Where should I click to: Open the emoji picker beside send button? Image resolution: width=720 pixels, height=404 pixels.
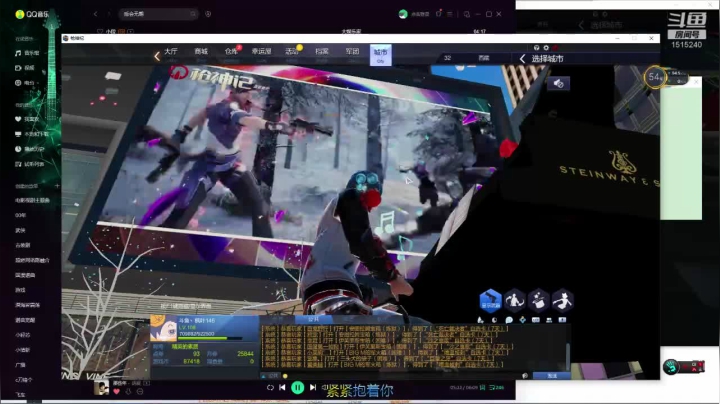click(525, 376)
